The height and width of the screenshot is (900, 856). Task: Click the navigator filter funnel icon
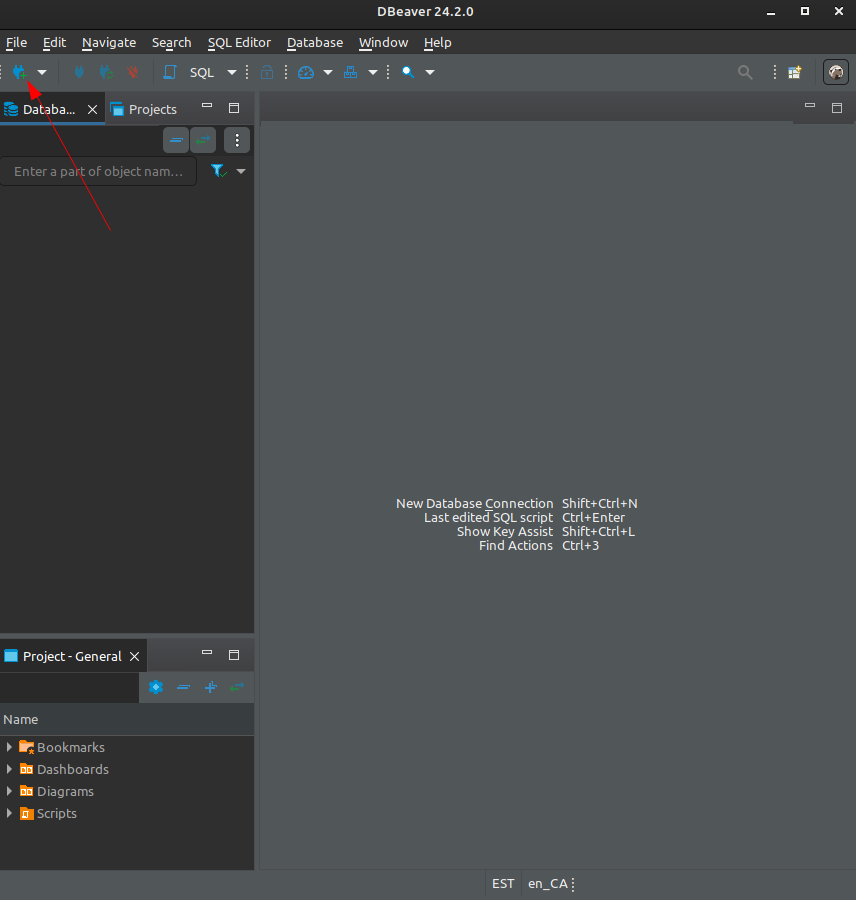pos(219,171)
